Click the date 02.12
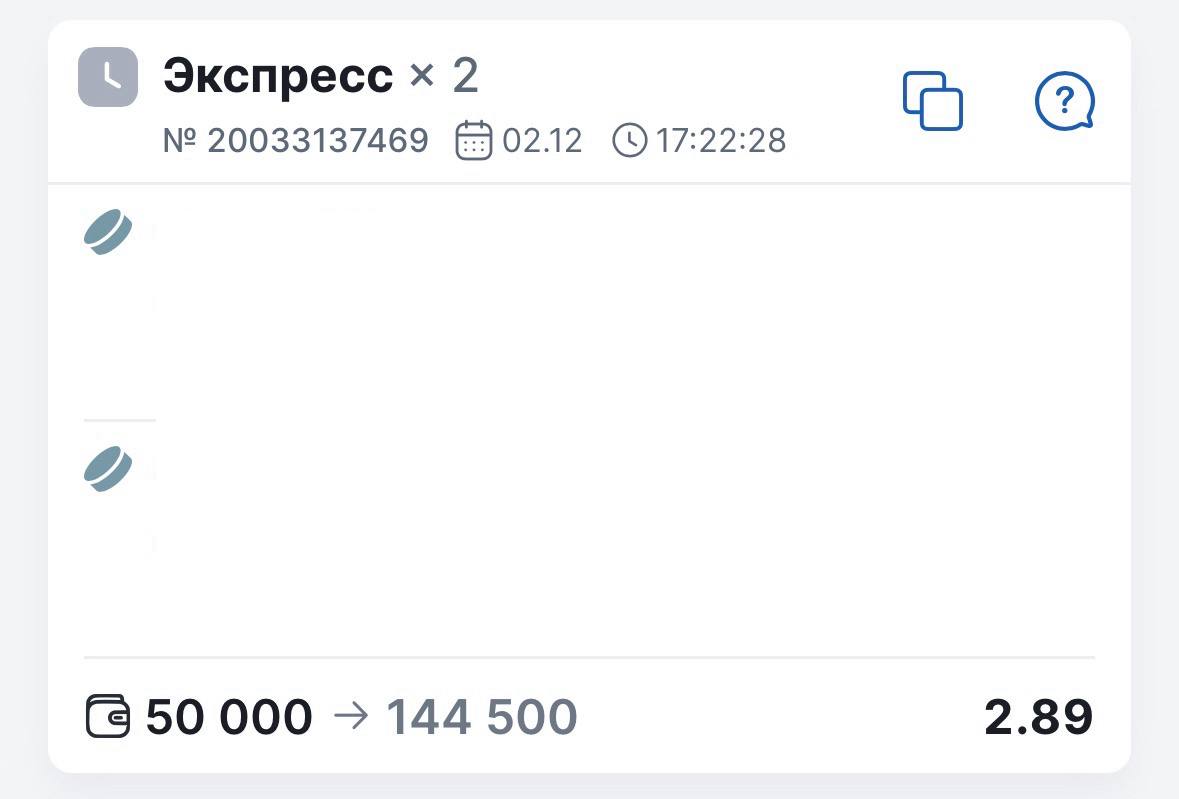This screenshot has width=1179, height=799. 542,141
